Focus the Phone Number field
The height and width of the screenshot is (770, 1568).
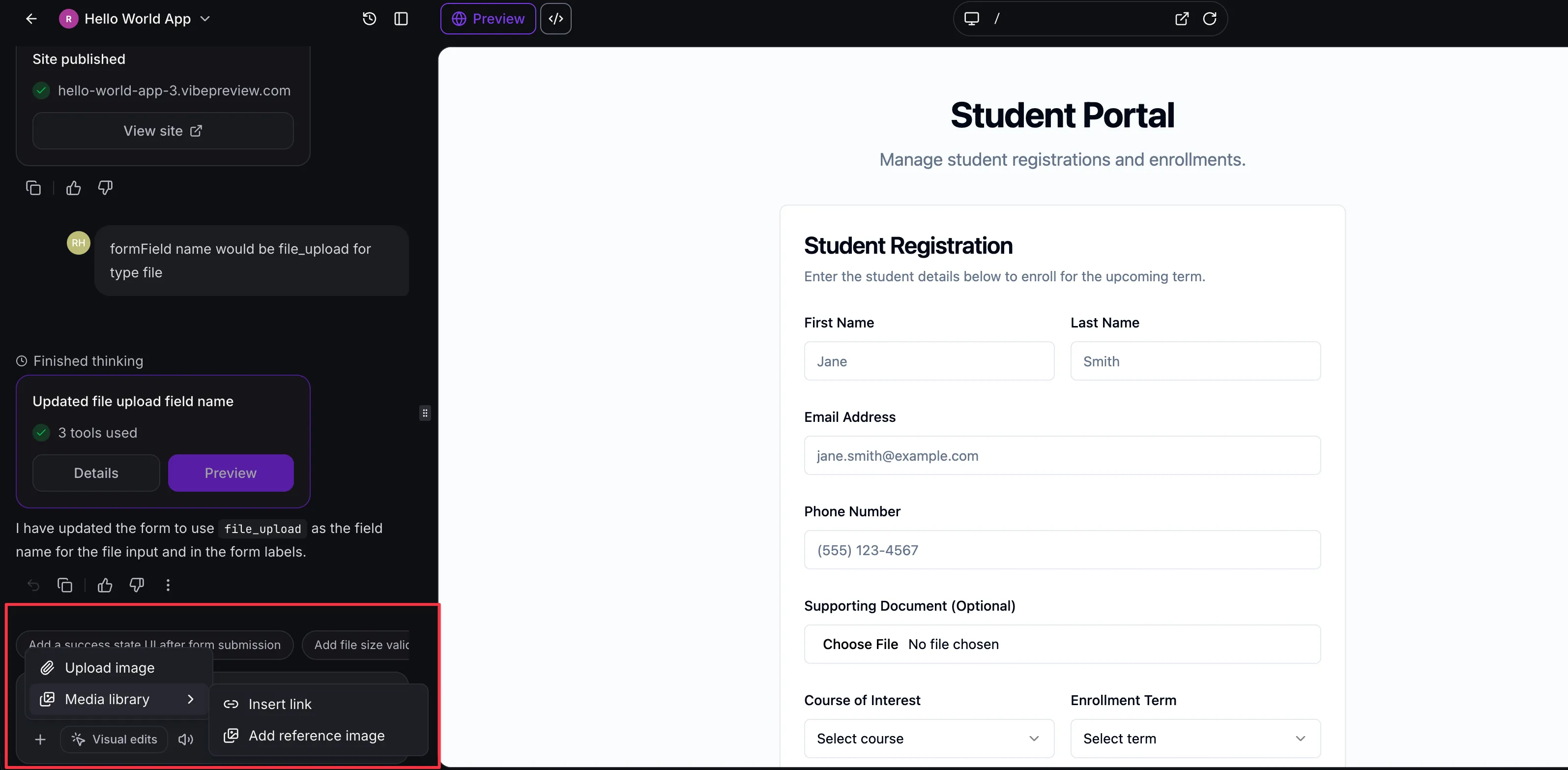point(1062,550)
